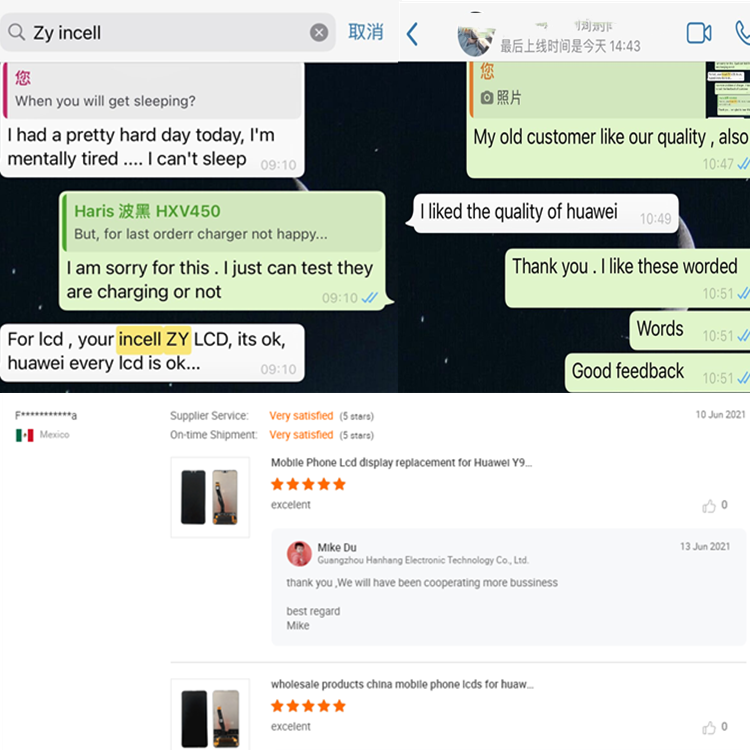The height and width of the screenshot is (750, 750).
Task: Like the second 'excelent' review with thumbs-up
Action: click(709, 728)
